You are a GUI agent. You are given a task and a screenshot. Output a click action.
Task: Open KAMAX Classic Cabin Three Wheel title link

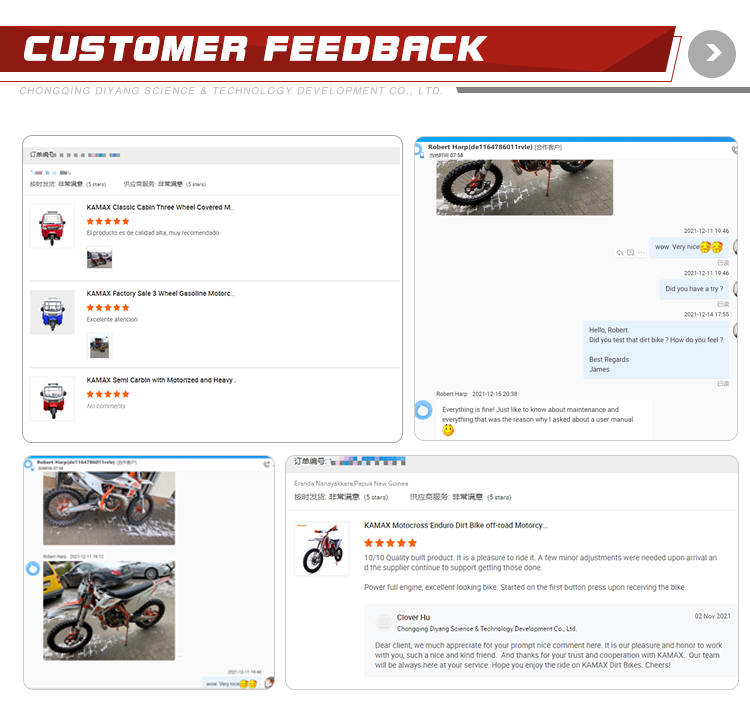[x=160, y=207]
